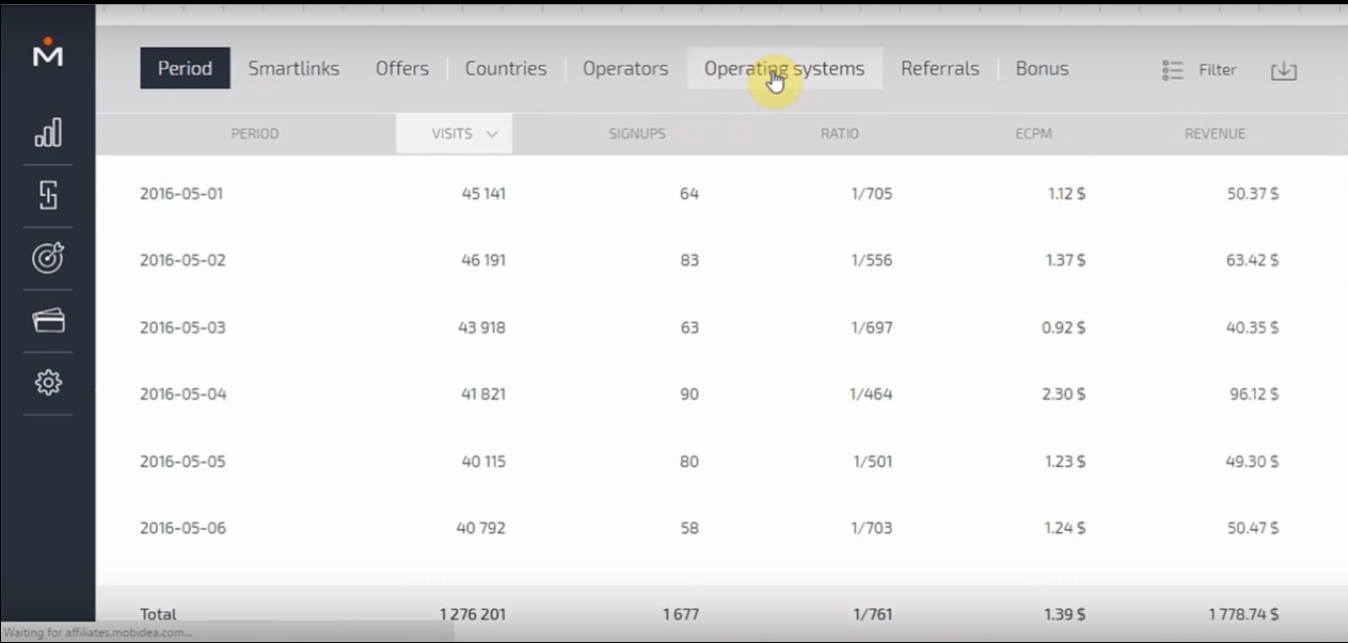Switch to the Operators tab

(625, 69)
